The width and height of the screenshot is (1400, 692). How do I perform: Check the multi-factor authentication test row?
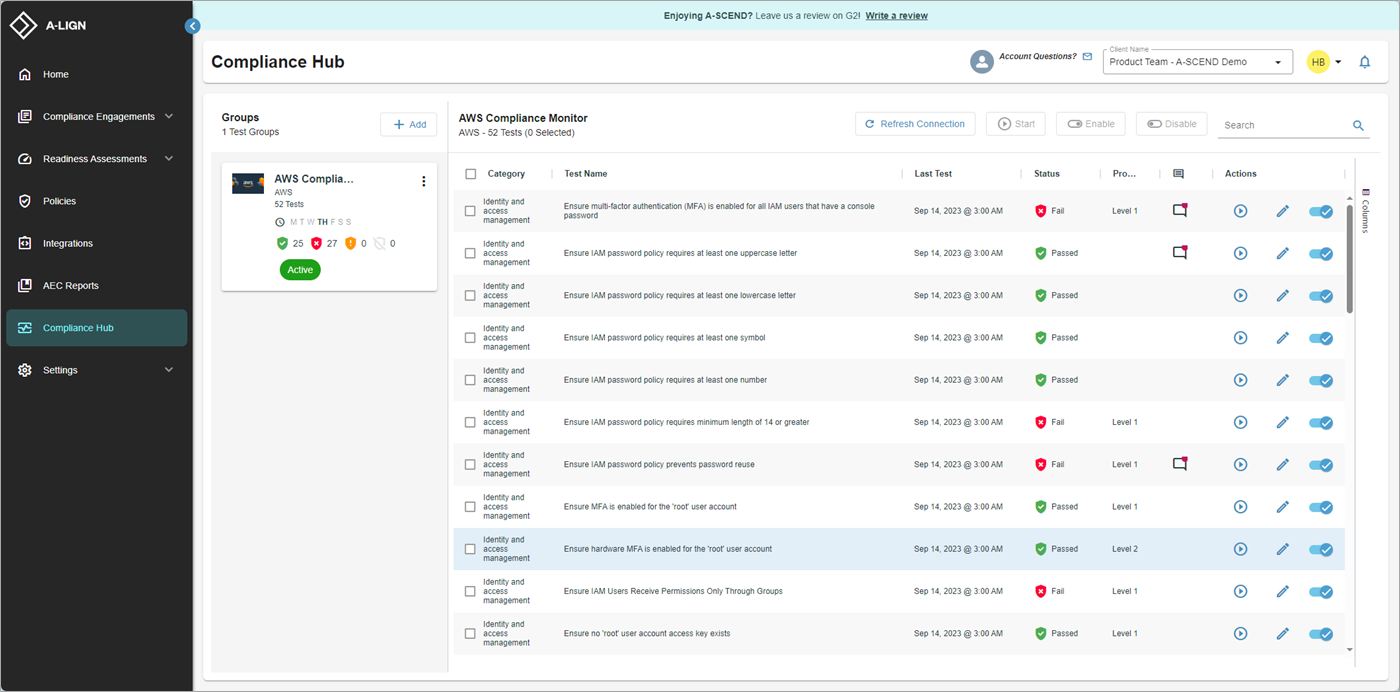[471, 211]
